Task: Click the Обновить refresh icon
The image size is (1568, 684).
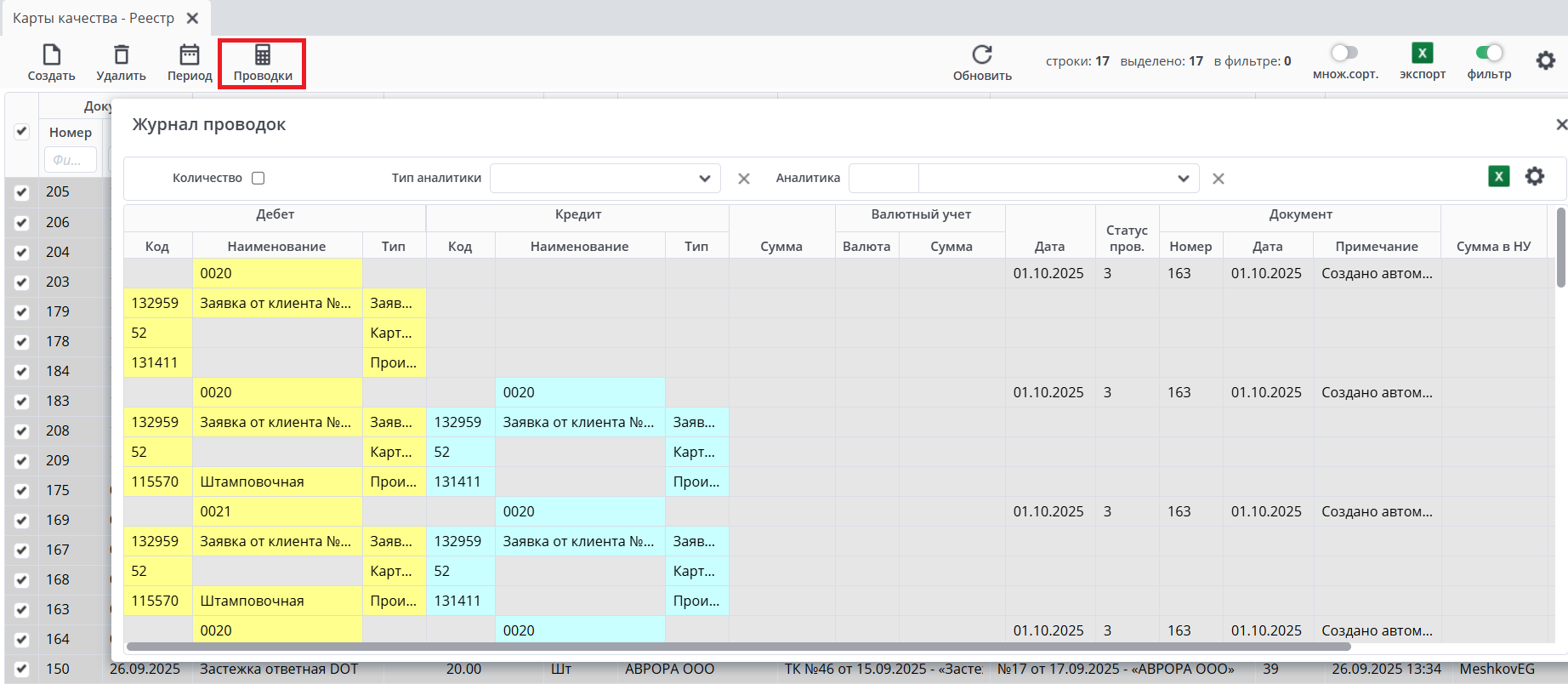Action: pos(982,55)
